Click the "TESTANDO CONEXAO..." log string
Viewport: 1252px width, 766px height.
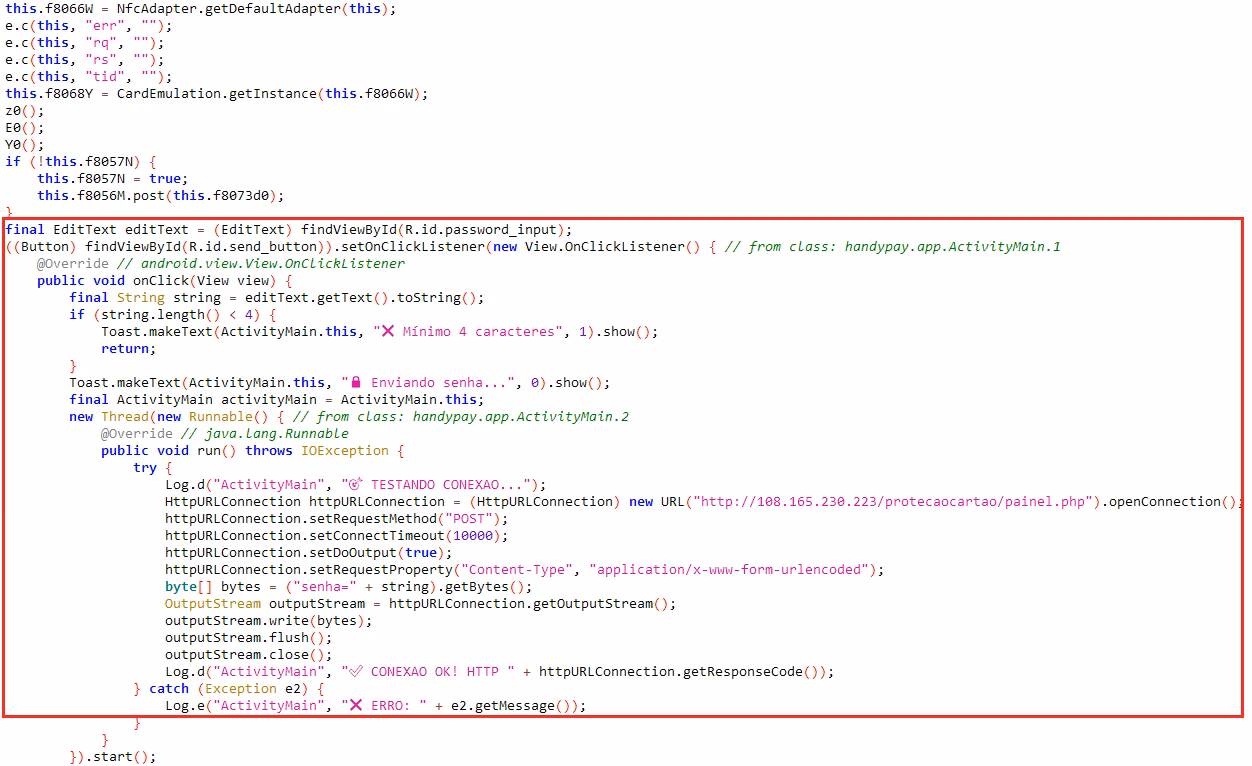(x=435, y=485)
